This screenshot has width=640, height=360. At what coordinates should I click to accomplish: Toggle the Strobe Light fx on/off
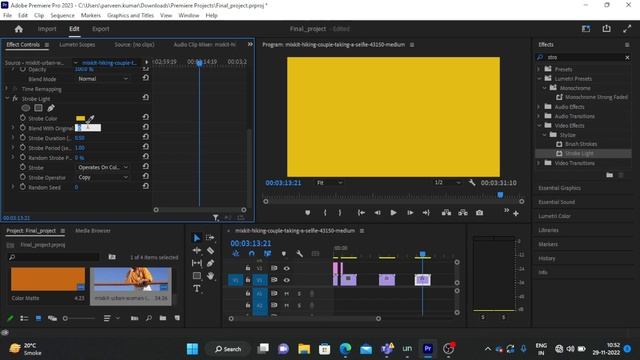[15, 99]
